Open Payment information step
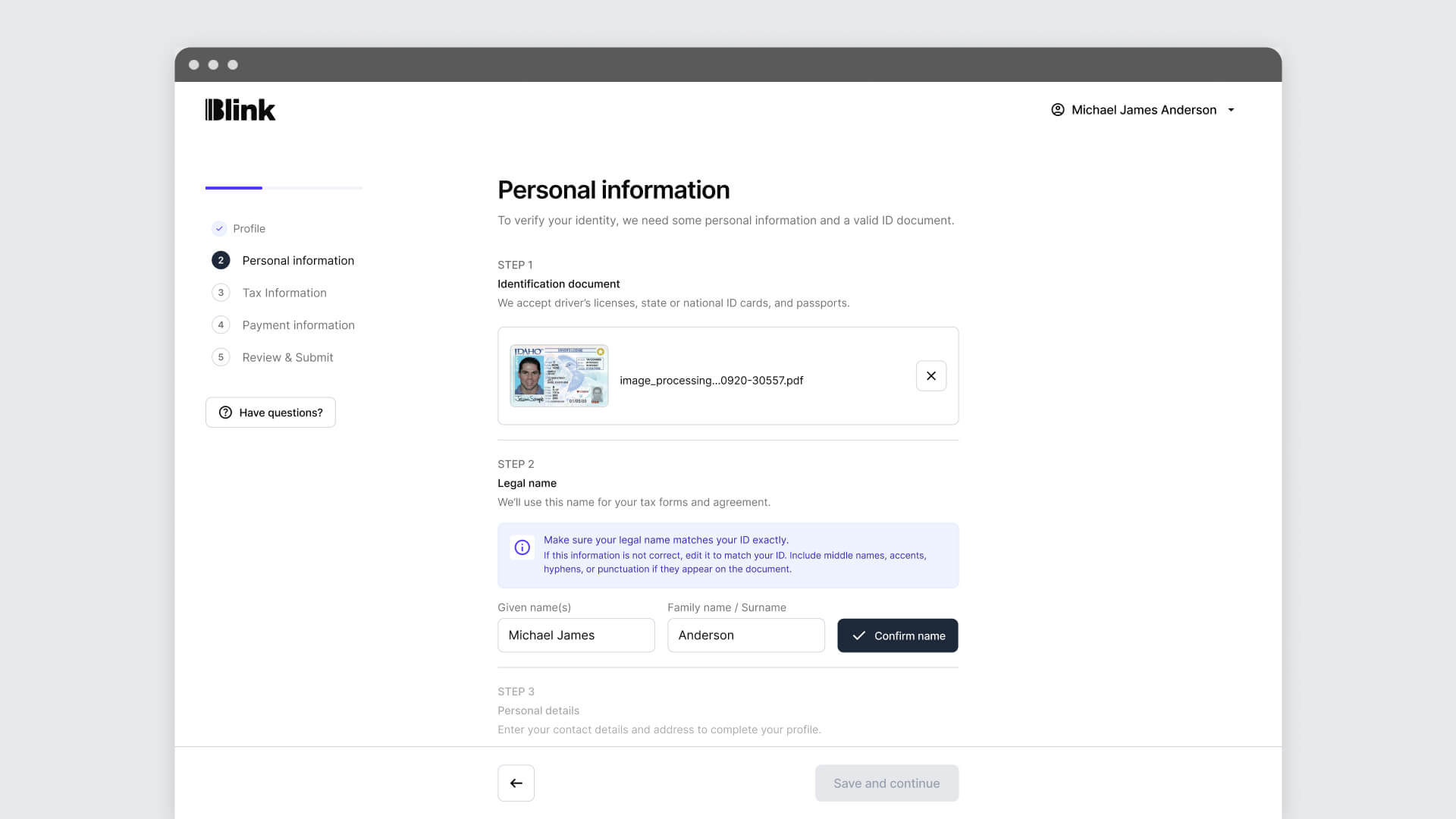 [x=298, y=325]
